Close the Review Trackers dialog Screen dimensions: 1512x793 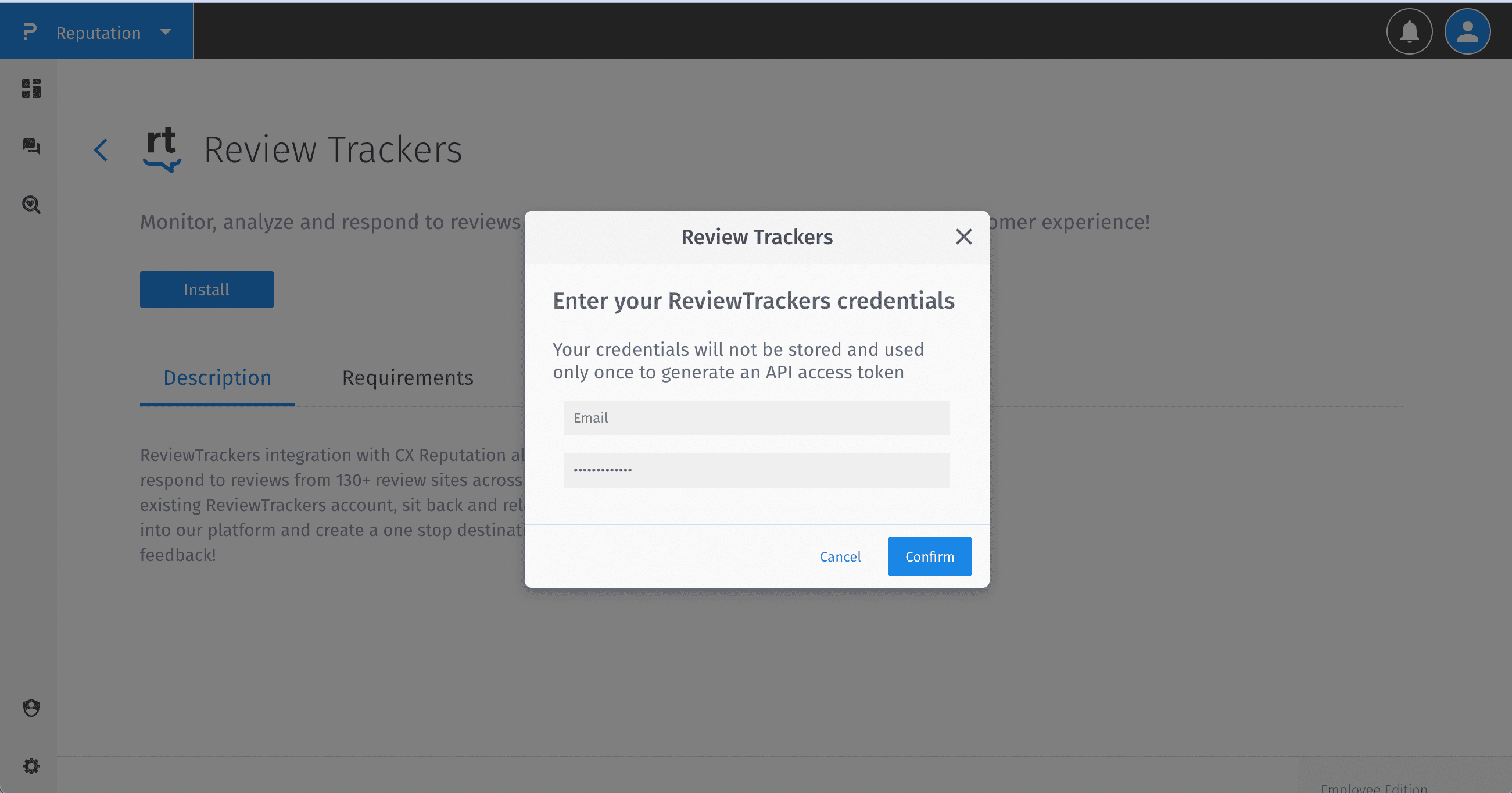pos(964,237)
